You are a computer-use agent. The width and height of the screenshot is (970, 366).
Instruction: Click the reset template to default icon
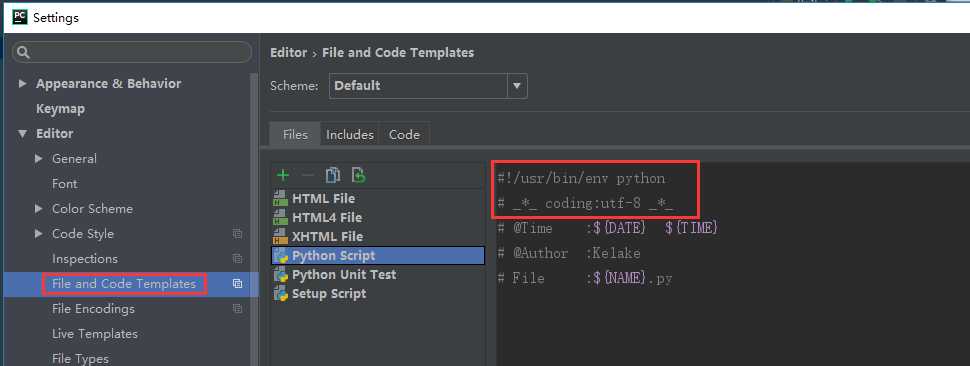click(358, 176)
